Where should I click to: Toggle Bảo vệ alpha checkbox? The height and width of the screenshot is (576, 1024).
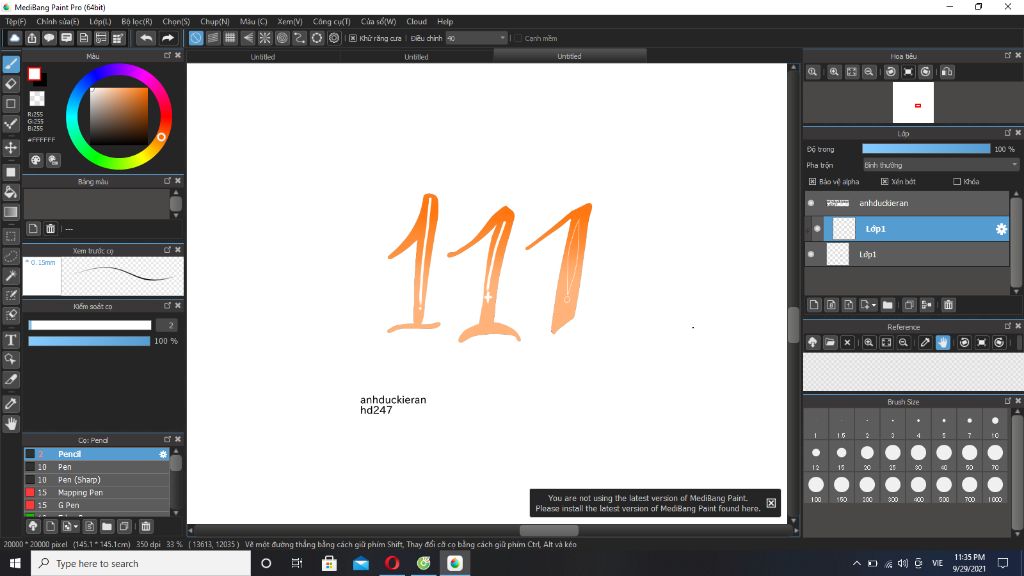pos(812,182)
